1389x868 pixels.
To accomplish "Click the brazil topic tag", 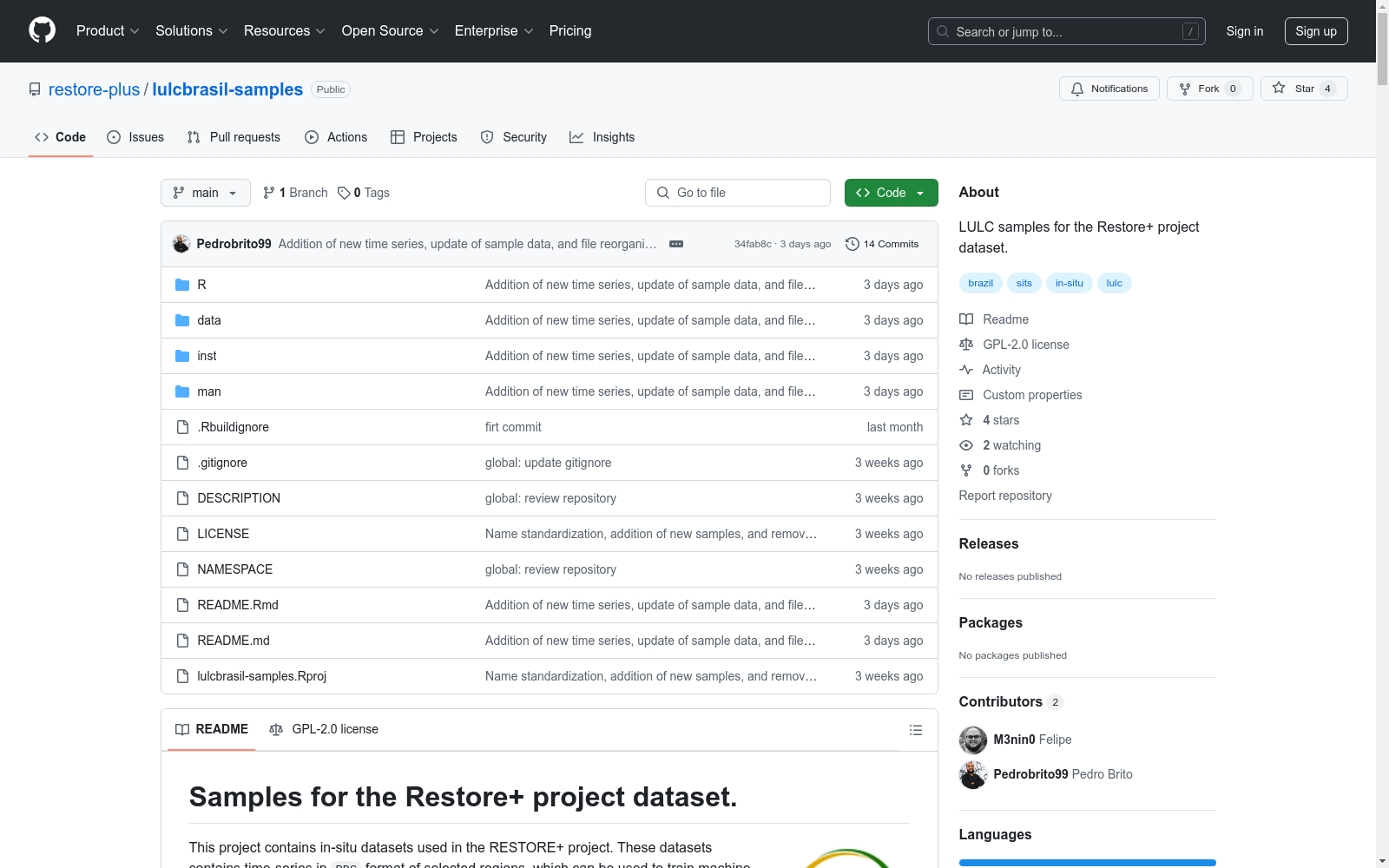I will pyautogui.click(x=981, y=283).
